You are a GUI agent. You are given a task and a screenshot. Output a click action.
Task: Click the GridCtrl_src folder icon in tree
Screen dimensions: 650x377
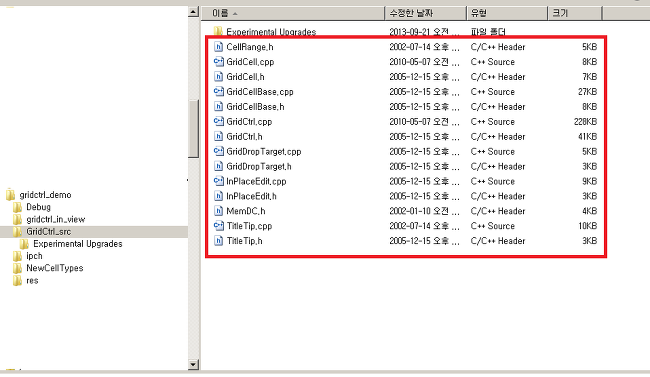pyautogui.click(x=17, y=231)
